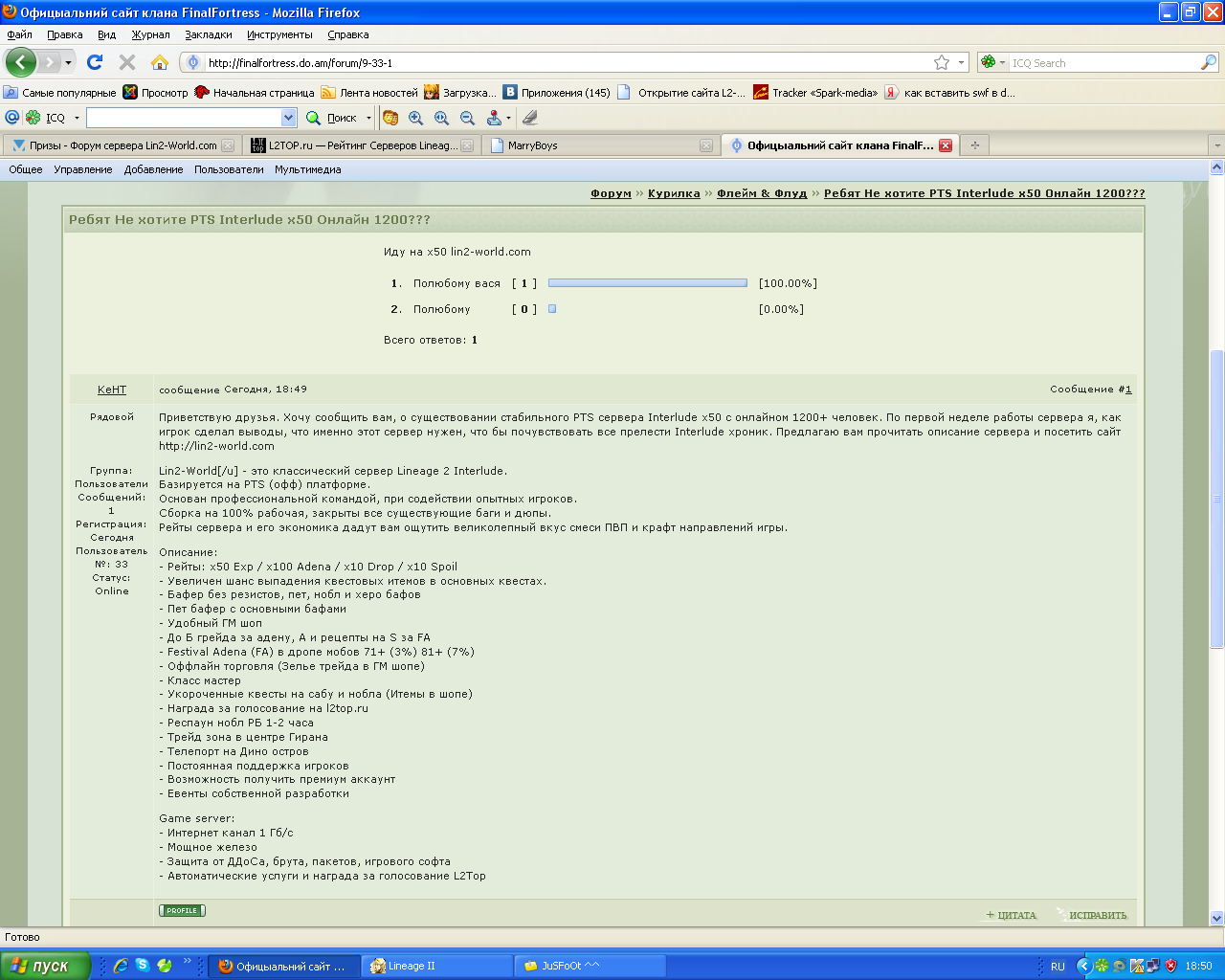1225x980 pixels.
Task: Open the Форум breadcrumb link
Action: point(611,193)
